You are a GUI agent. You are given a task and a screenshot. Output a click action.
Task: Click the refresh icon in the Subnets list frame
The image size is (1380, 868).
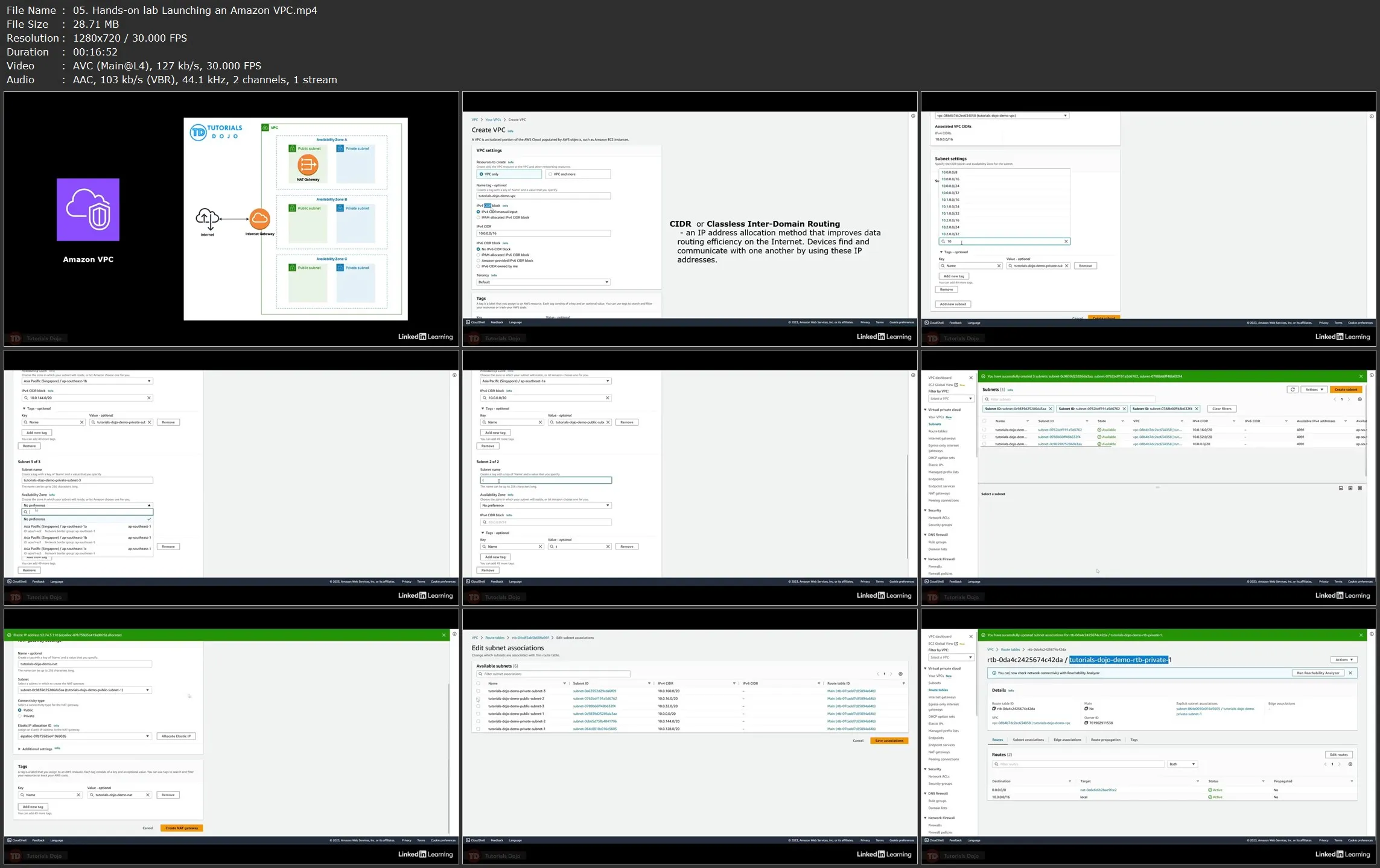(1293, 390)
